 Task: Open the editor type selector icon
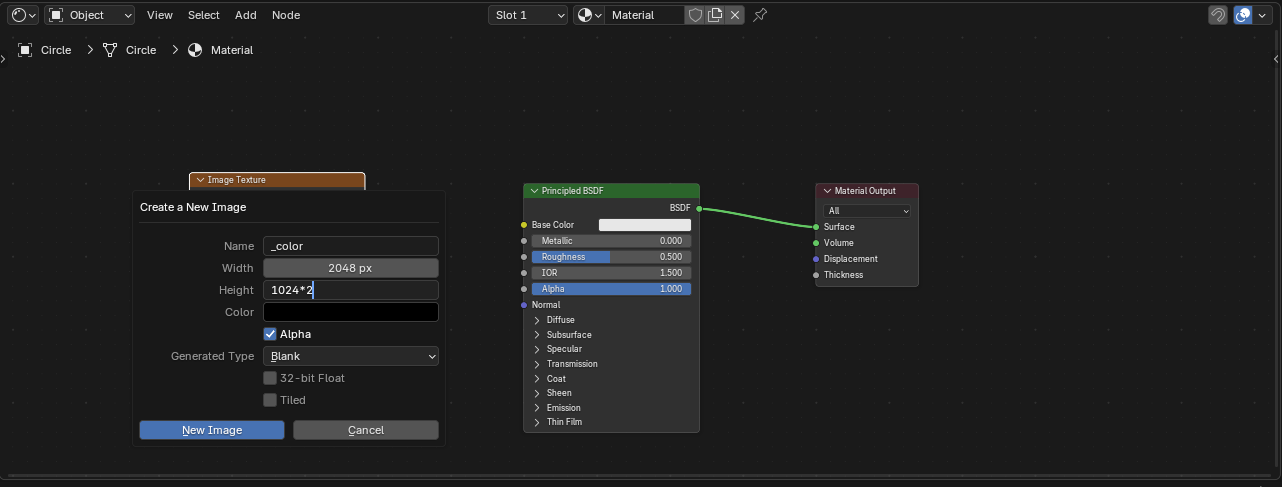[x=23, y=15]
